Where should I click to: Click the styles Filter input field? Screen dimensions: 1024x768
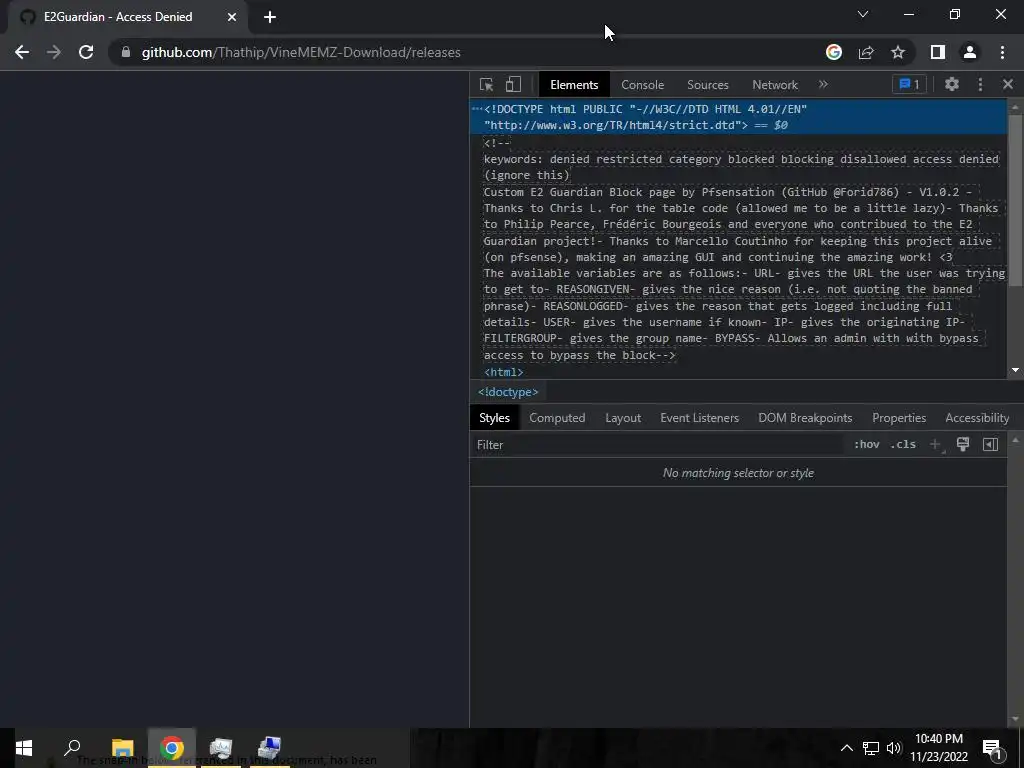[x=656, y=445]
